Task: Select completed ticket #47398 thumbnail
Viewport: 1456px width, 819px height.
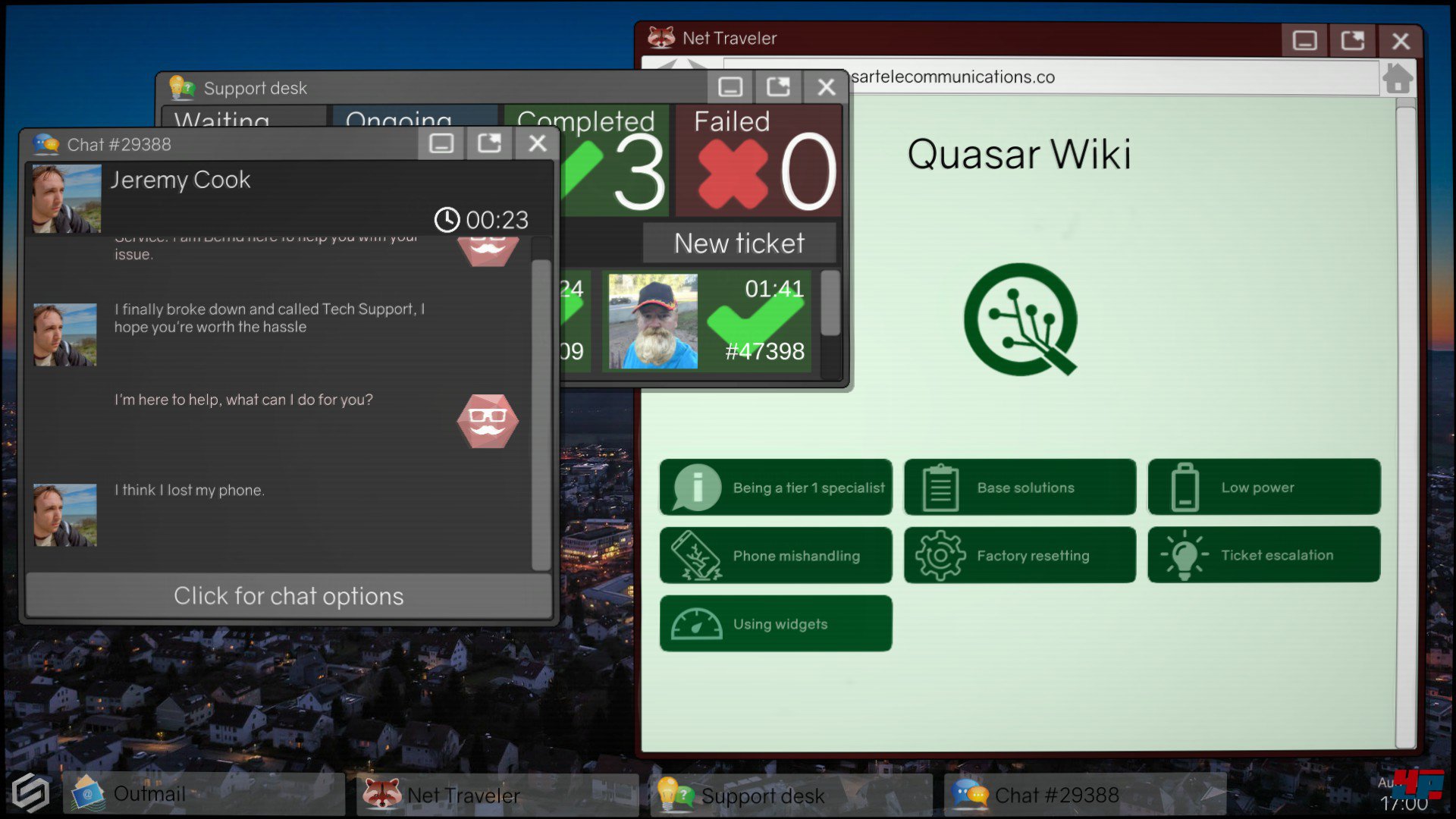Action: click(653, 322)
